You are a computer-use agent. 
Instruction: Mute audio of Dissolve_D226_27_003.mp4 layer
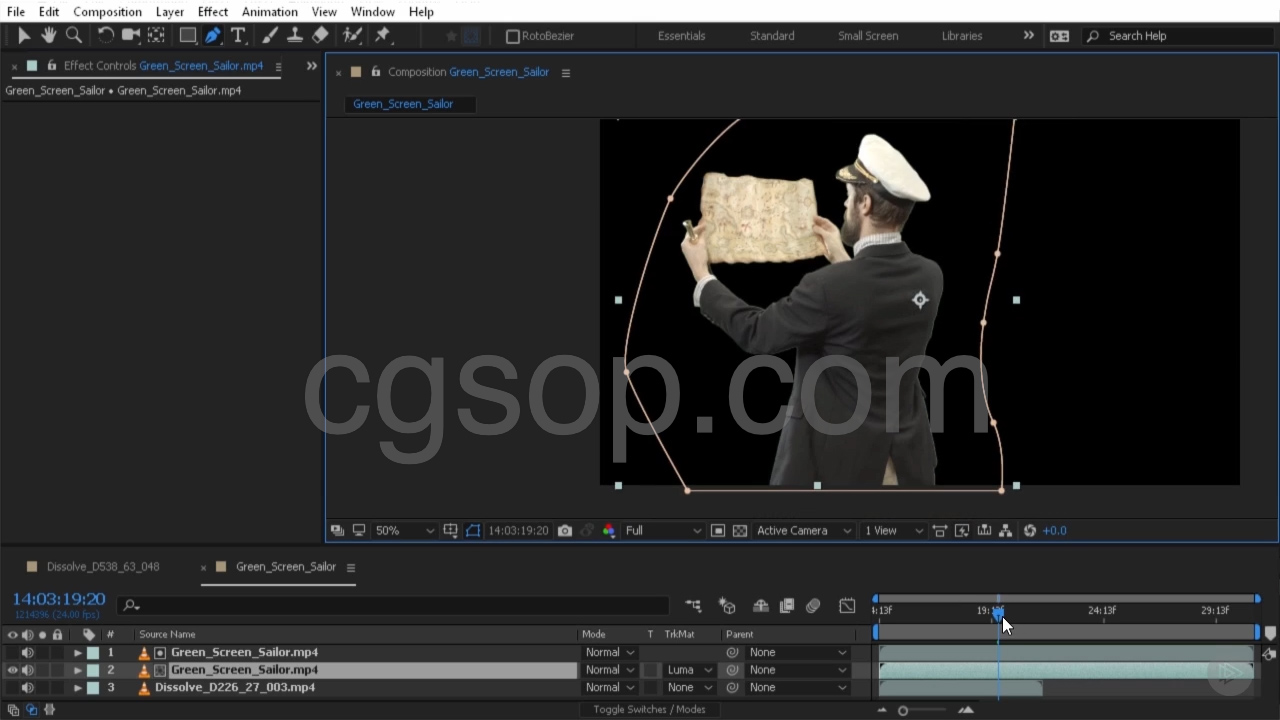[27, 688]
